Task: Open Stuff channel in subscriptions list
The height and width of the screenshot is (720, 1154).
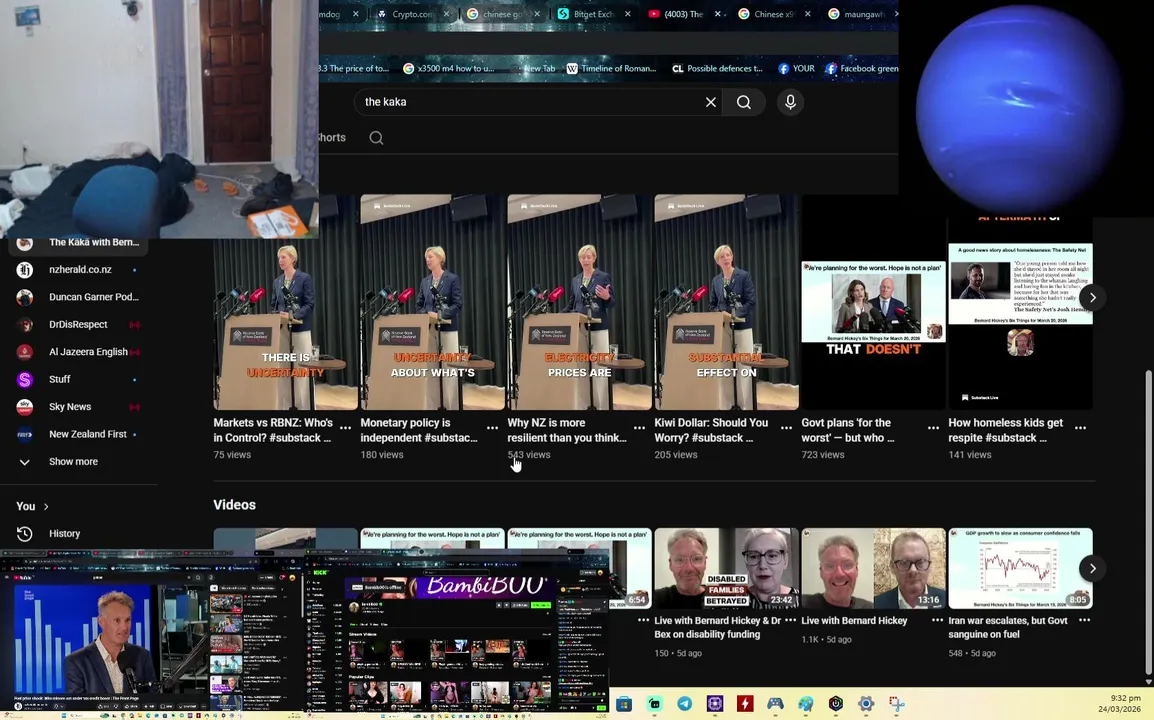Action: click(x=78, y=379)
